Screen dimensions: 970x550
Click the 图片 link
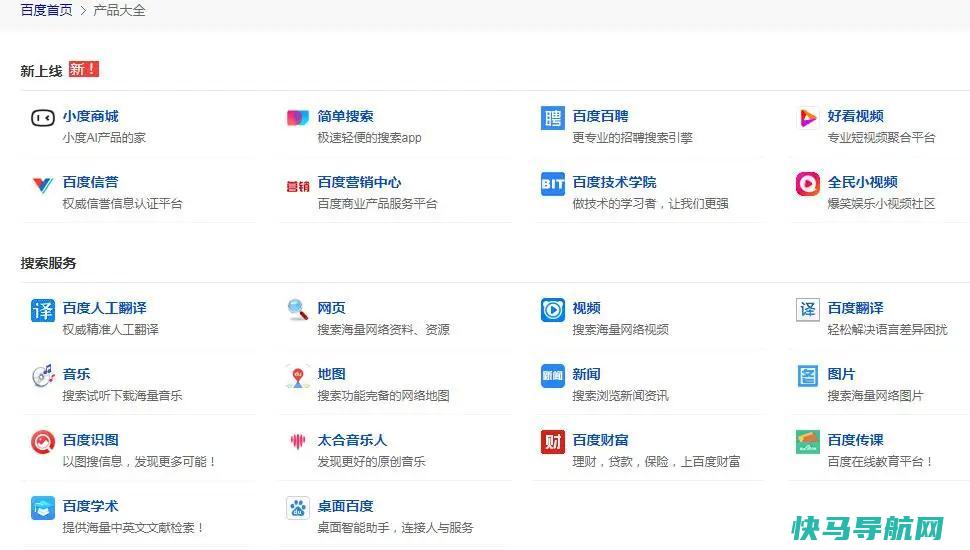click(841, 374)
